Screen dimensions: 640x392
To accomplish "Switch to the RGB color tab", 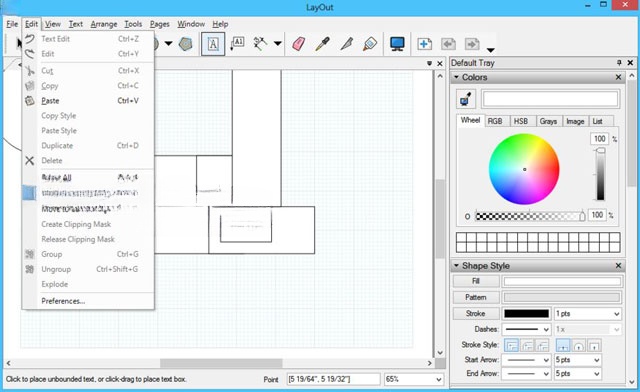I will (495, 121).
